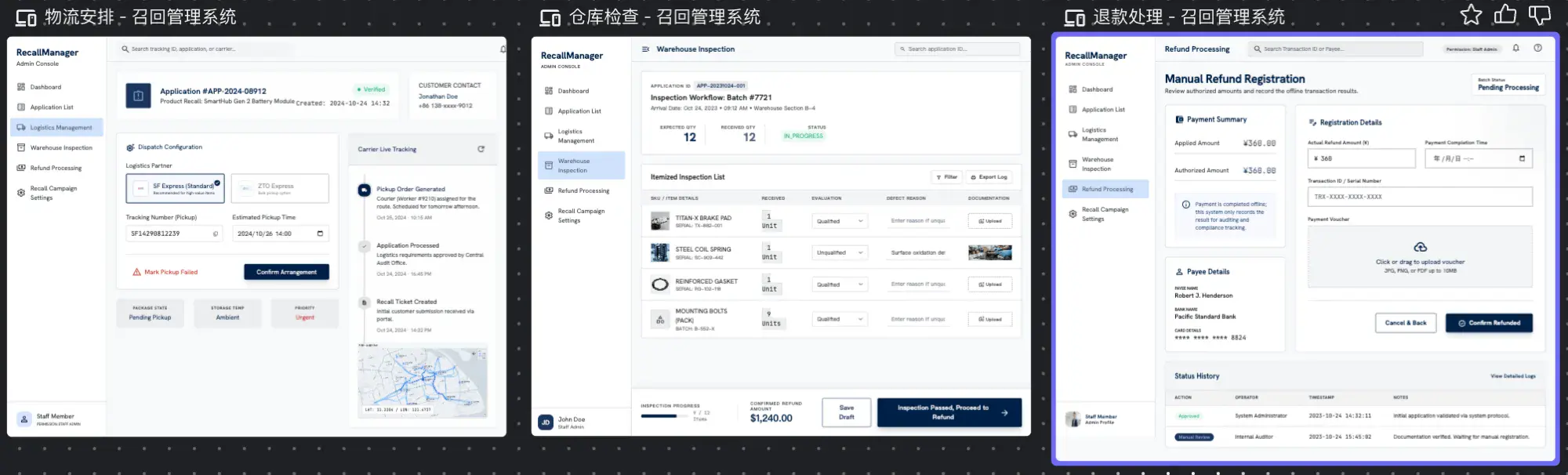Screen dimensions: 1568x475
Task: Click the Transaction ID / Serial Number field
Action: pyautogui.click(x=1420, y=197)
